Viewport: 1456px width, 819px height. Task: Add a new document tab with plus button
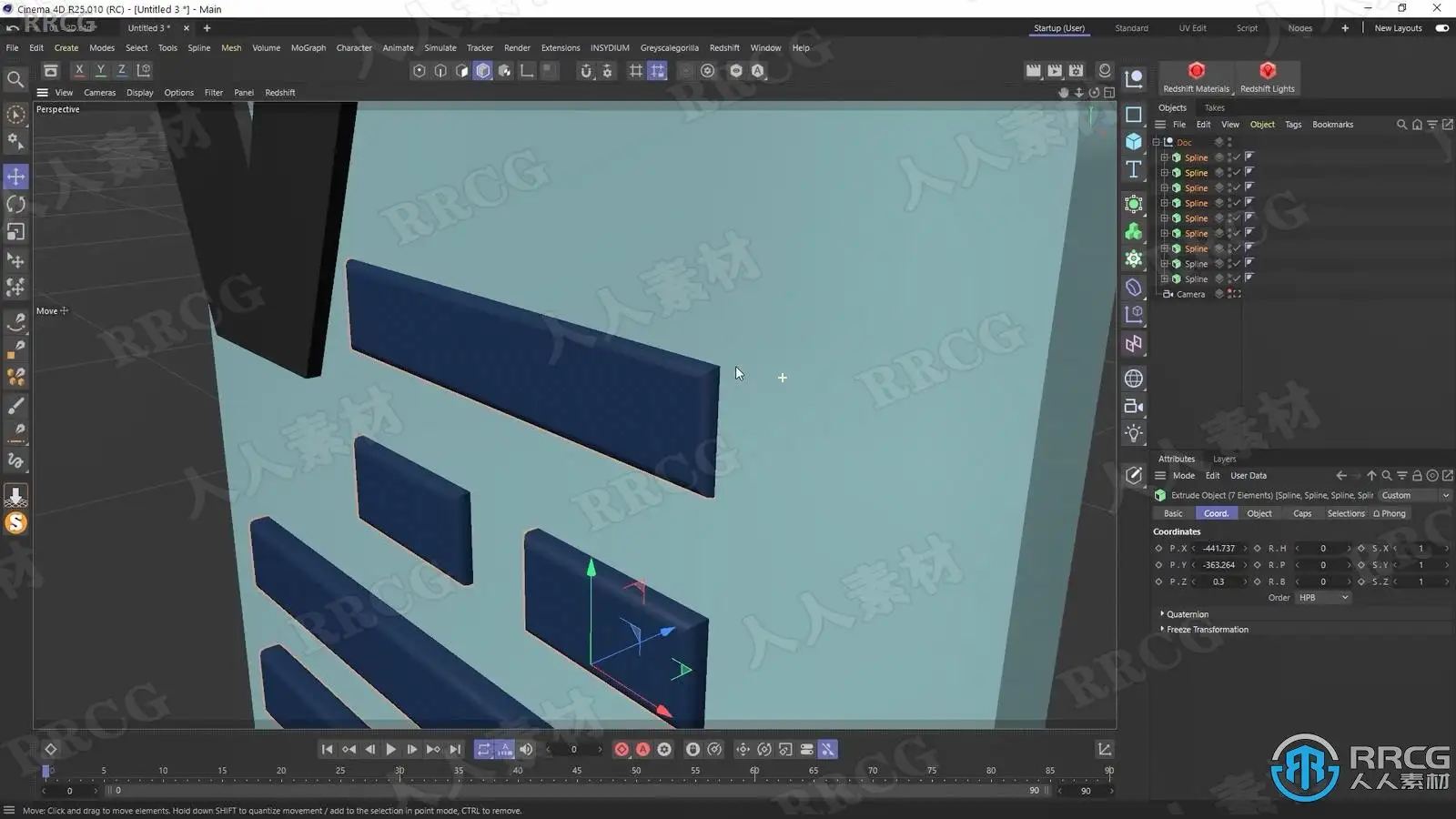point(207,28)
